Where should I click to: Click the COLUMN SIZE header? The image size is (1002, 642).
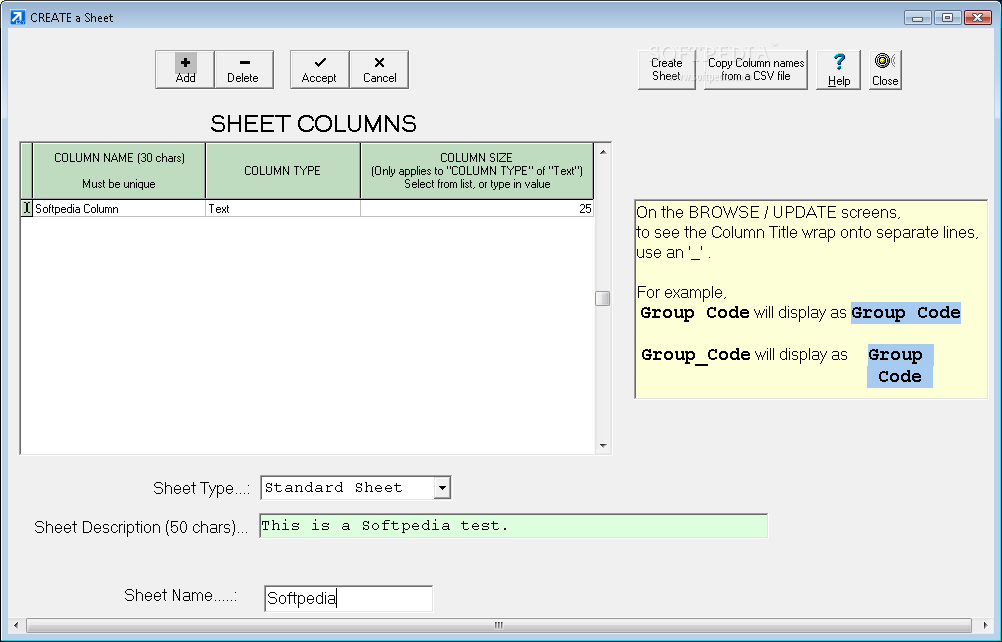click(477, 171)
